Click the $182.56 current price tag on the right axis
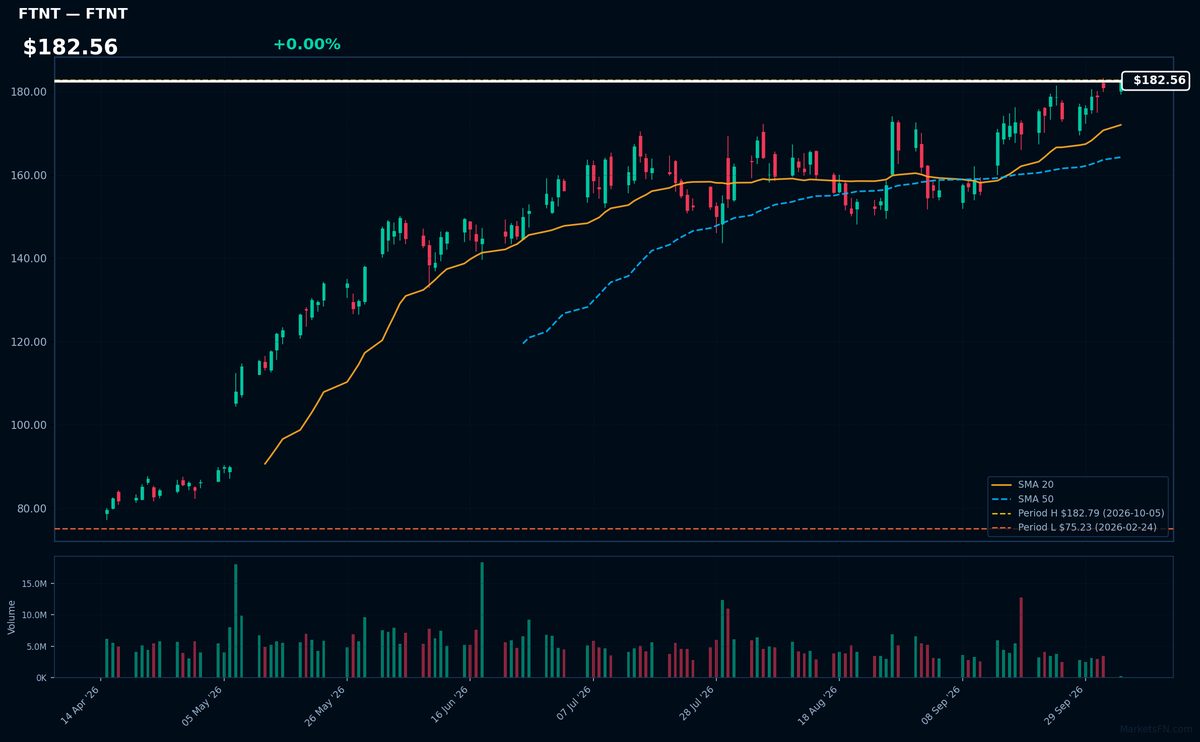This screenshot has width=1200, height=742. [x=1156, y=80]
